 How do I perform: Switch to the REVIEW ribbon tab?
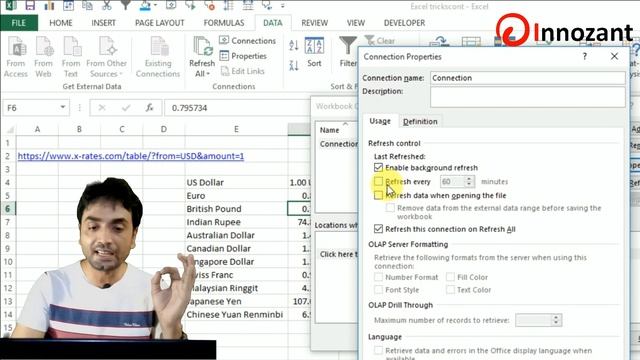click(315, 23)
